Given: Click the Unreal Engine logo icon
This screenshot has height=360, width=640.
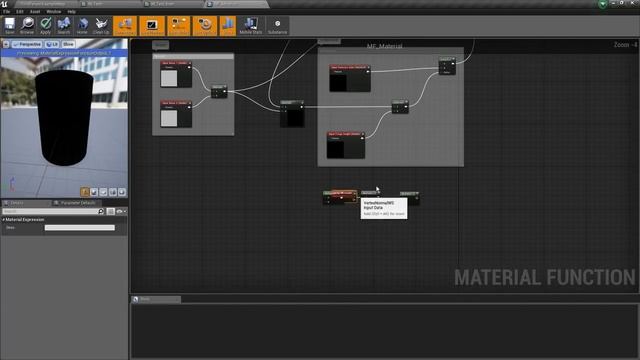Looking at the screenshot, I should coord(4,4).
